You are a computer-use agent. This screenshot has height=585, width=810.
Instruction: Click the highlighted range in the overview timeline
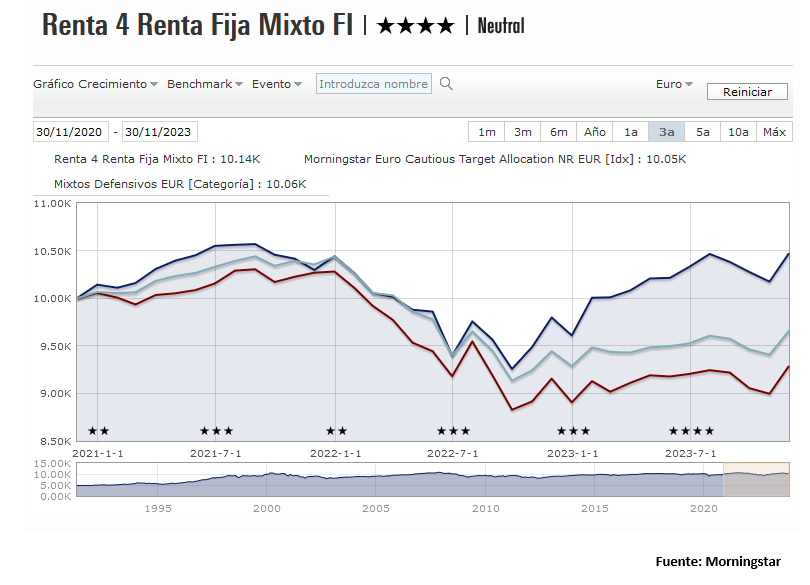pyautogui.click(x=757, y=479)
